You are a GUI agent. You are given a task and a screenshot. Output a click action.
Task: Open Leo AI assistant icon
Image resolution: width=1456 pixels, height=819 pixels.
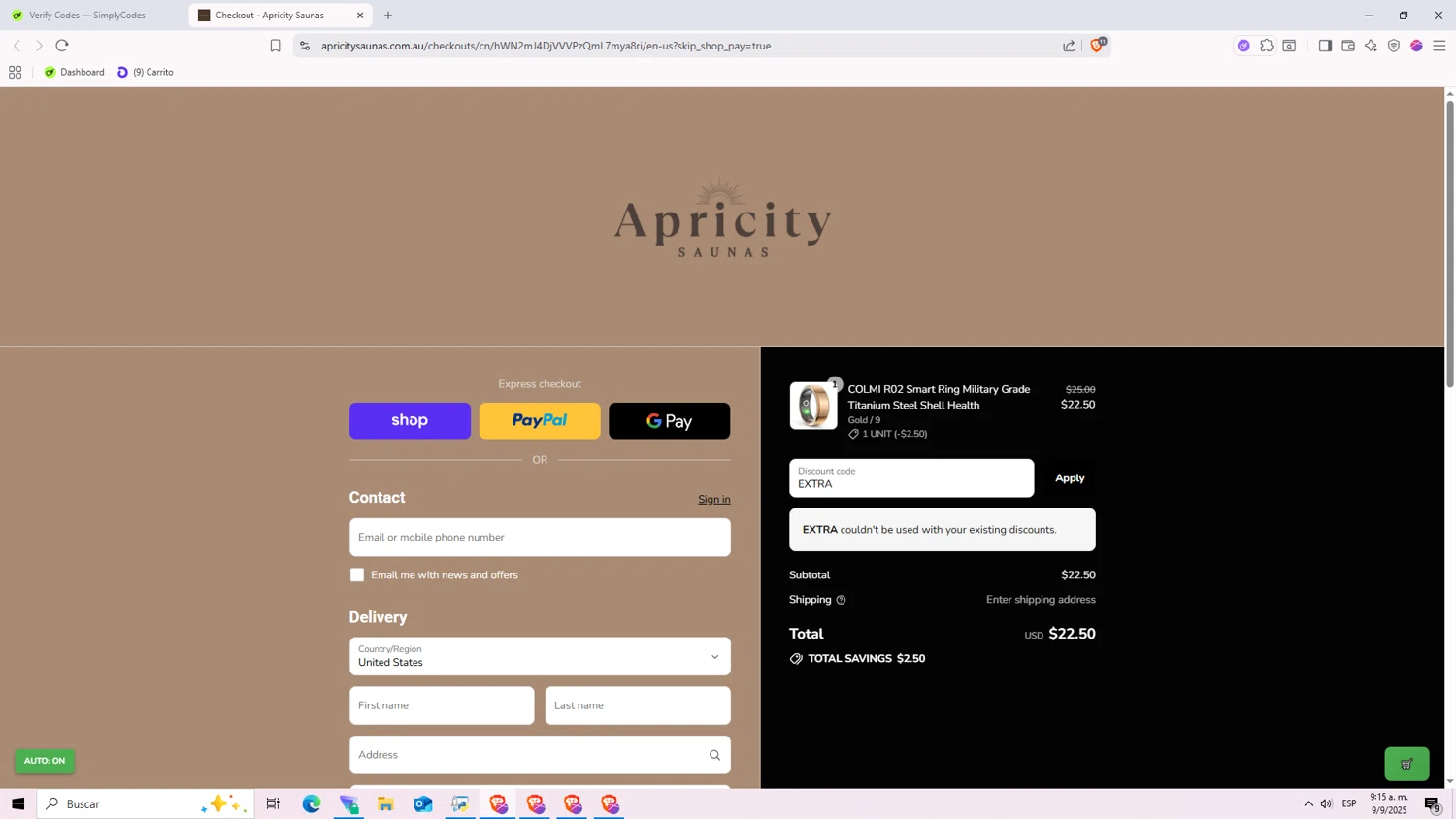(x=1371, y=46)
